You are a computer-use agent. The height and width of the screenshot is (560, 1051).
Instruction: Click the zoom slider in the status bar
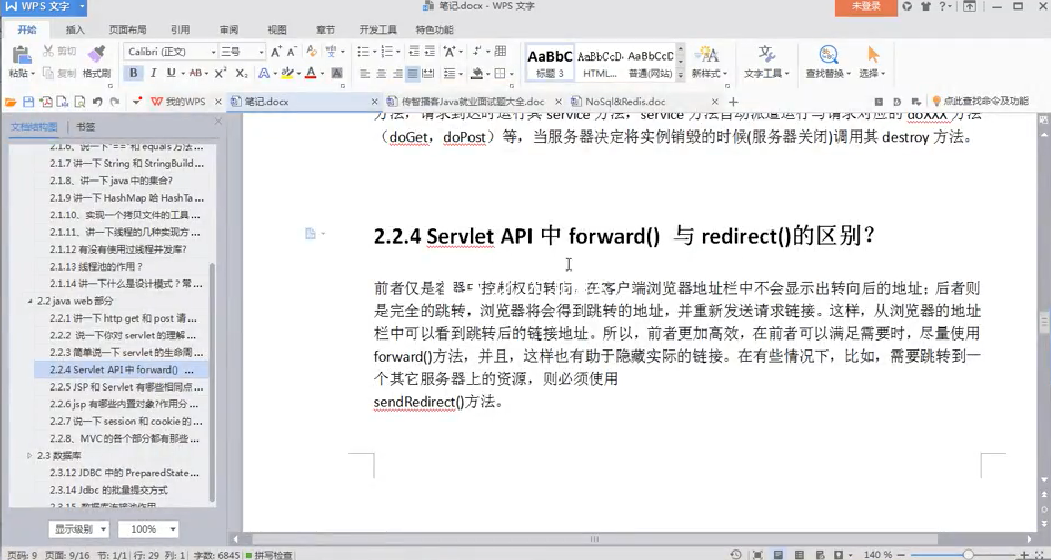967,554
